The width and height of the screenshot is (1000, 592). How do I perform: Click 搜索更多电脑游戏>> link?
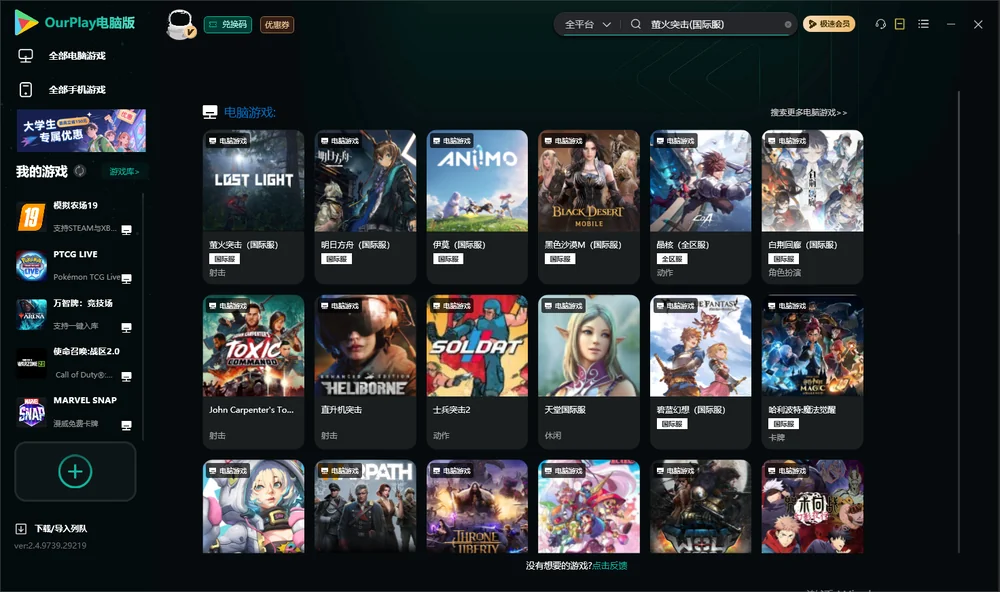(x=809, y=112)
